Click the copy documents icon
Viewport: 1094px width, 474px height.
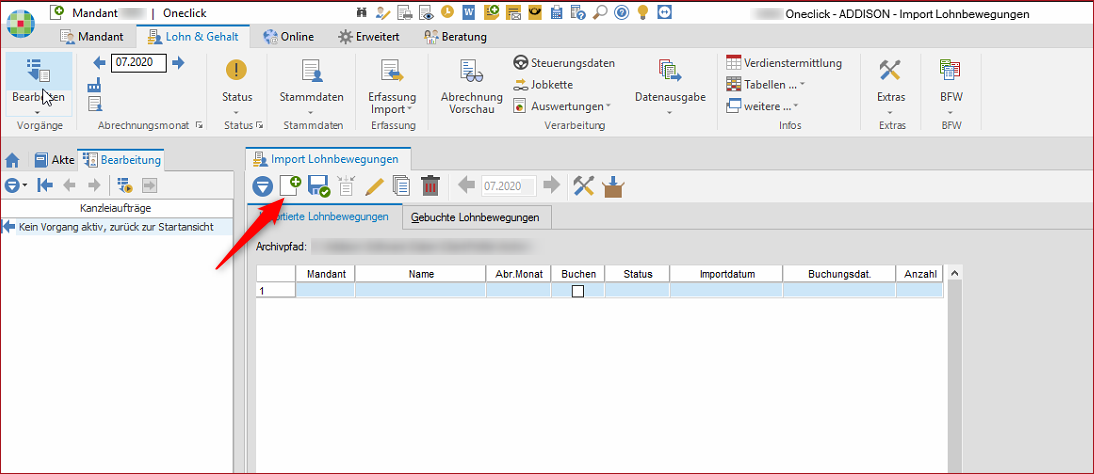click(x=402, y=185)
